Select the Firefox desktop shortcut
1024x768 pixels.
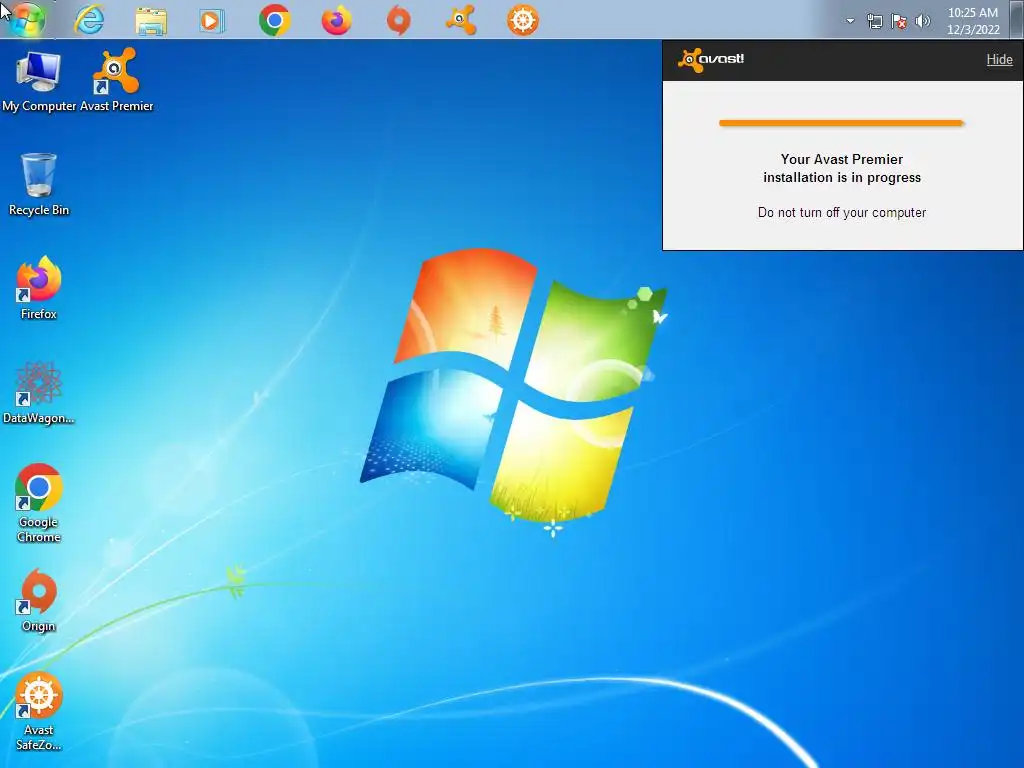[x=39, y=288]
